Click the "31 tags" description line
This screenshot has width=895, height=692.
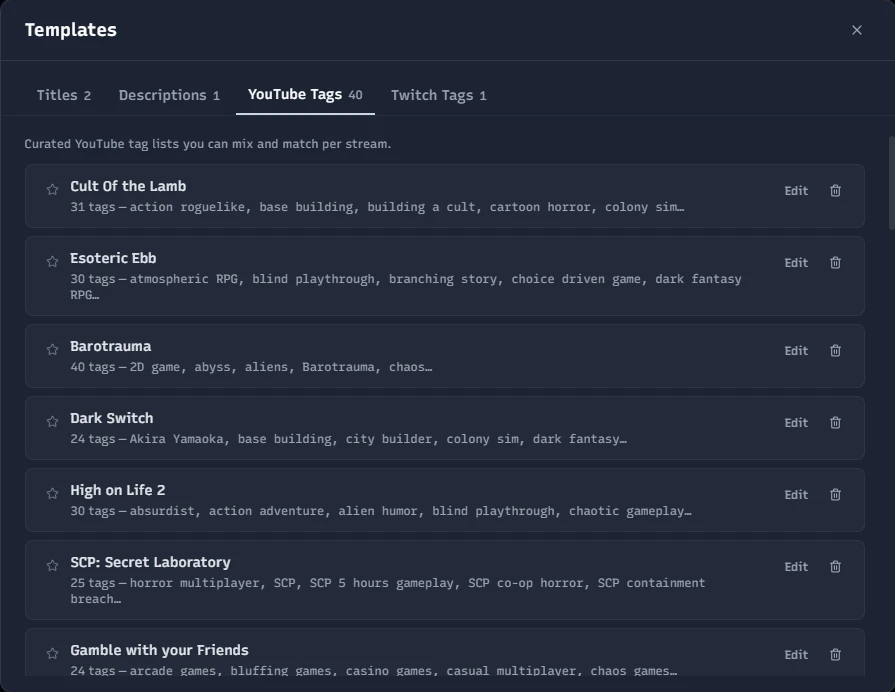tap(377, 207)
